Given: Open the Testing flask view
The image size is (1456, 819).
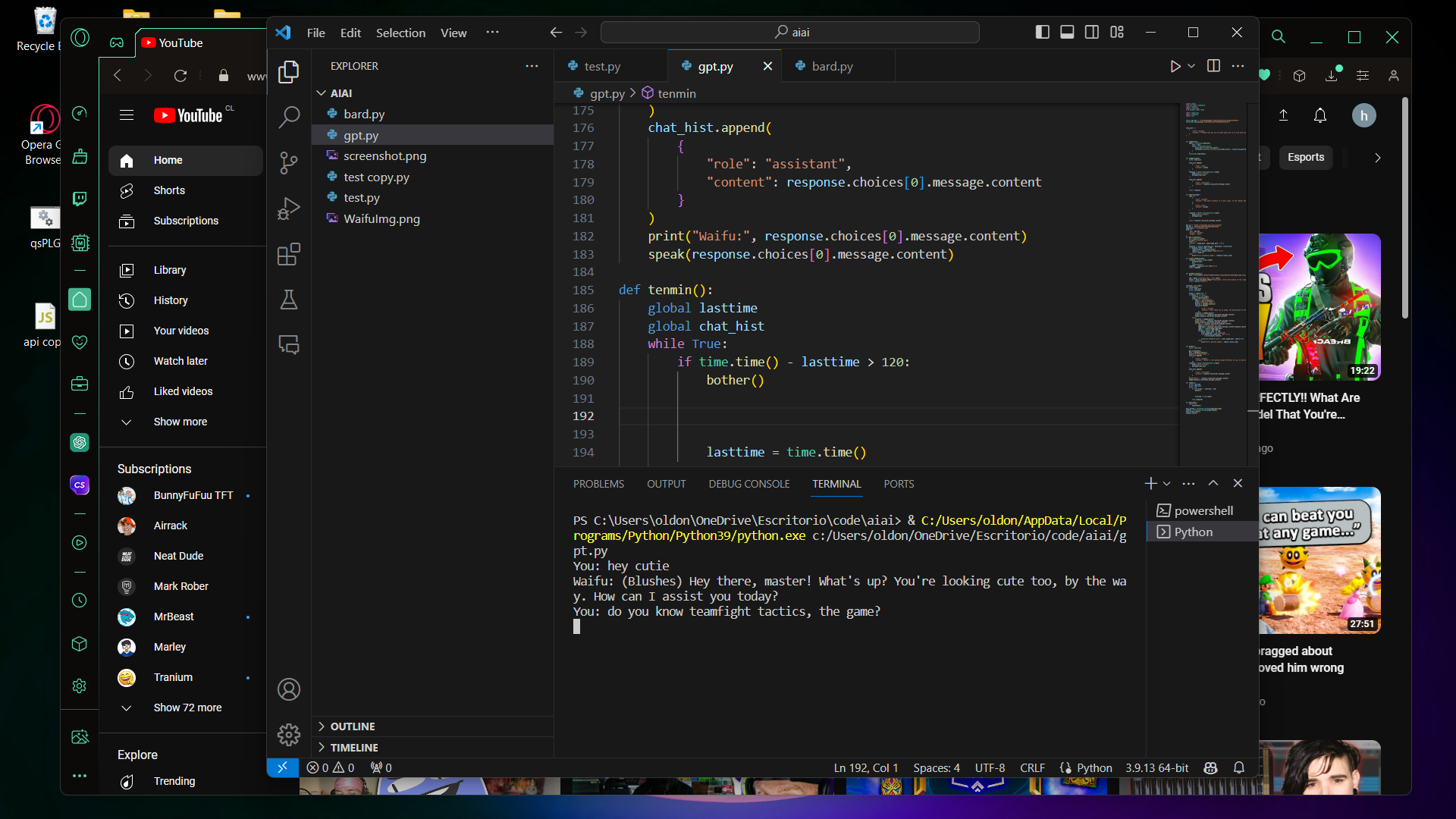Looking at the screenshot, I should 288,300.
